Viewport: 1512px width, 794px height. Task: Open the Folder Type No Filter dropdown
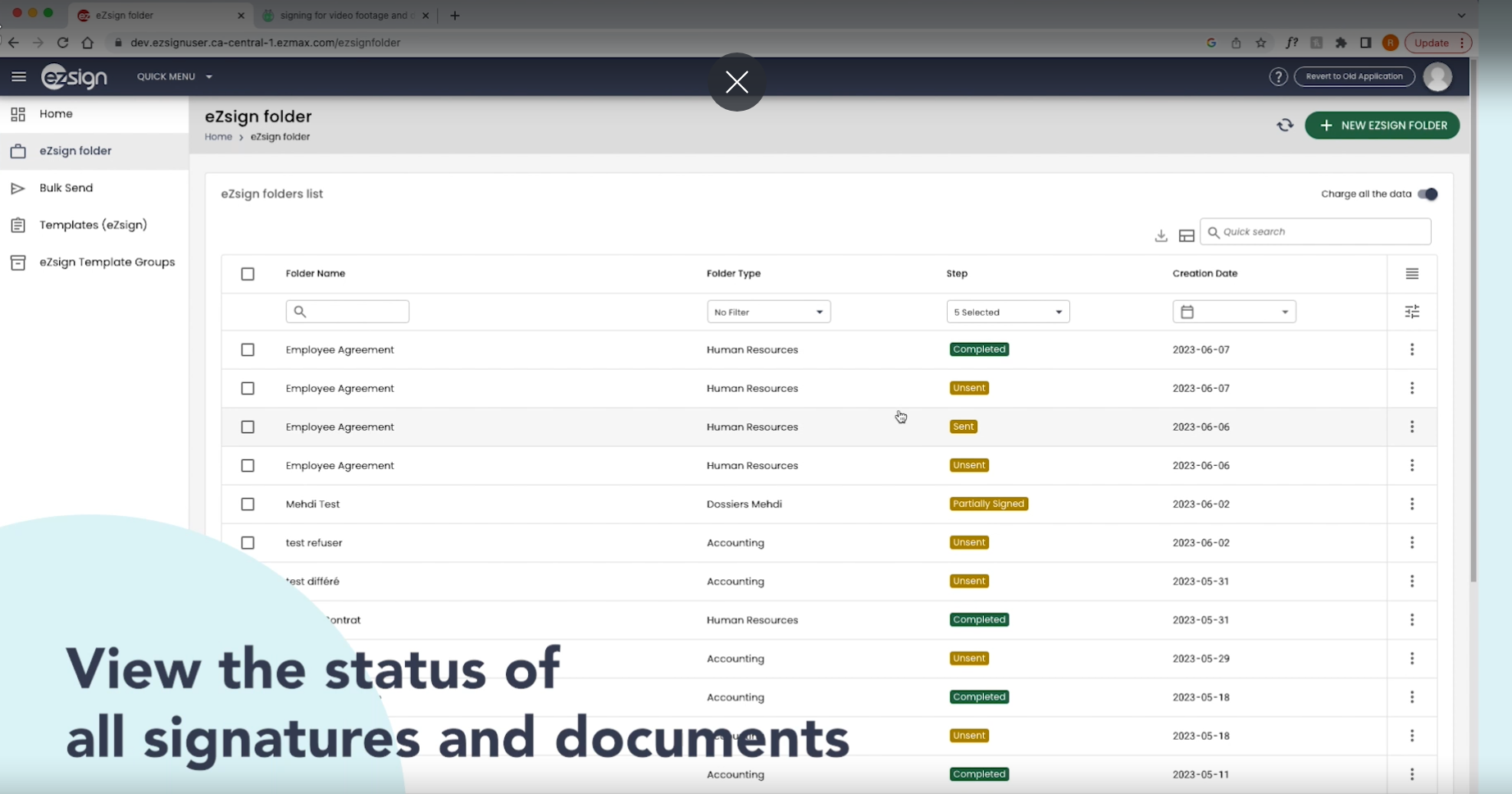(768, 312)
